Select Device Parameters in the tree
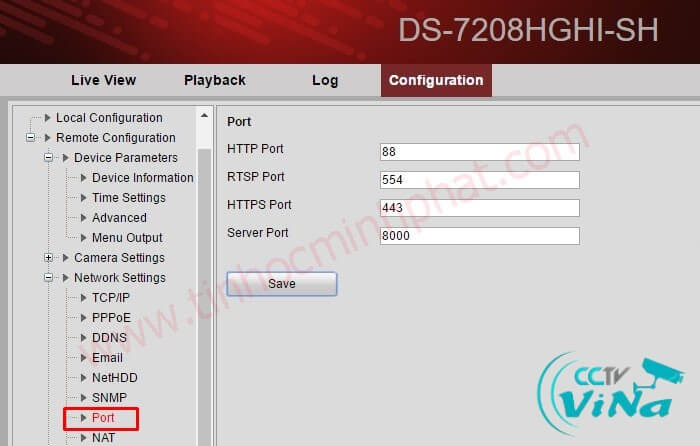Viewport: 700px width, 446px height. point(126,158)
